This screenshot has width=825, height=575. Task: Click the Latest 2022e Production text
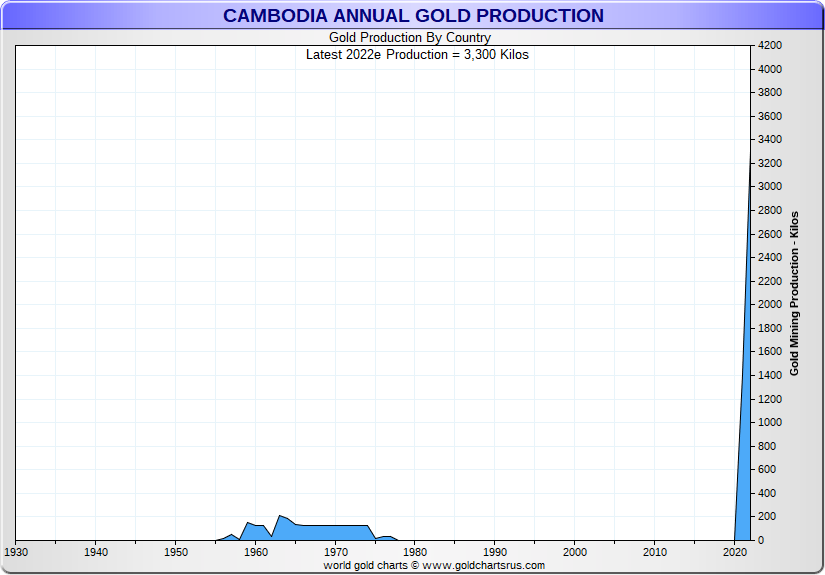(417, 55)
